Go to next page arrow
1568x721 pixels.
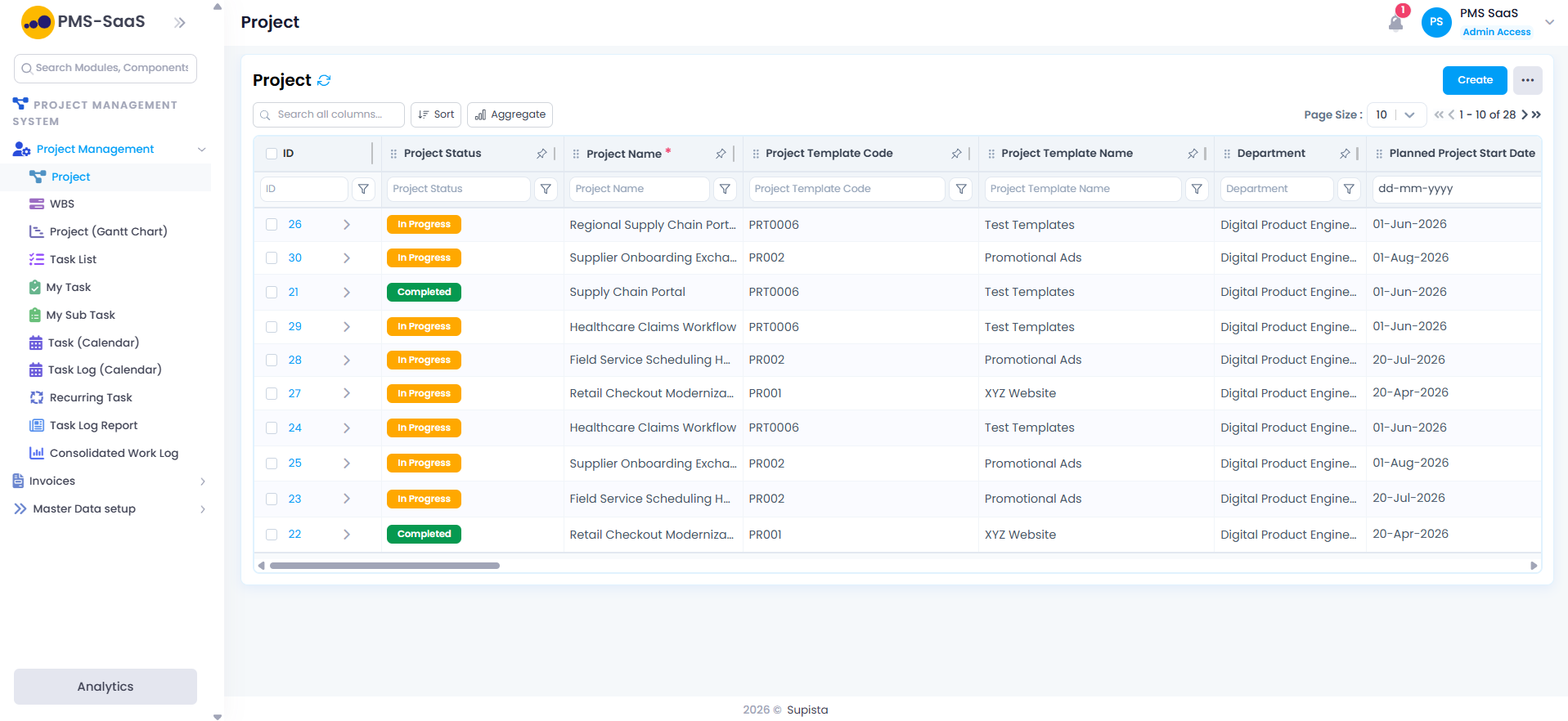click(x=1525, y=114)
